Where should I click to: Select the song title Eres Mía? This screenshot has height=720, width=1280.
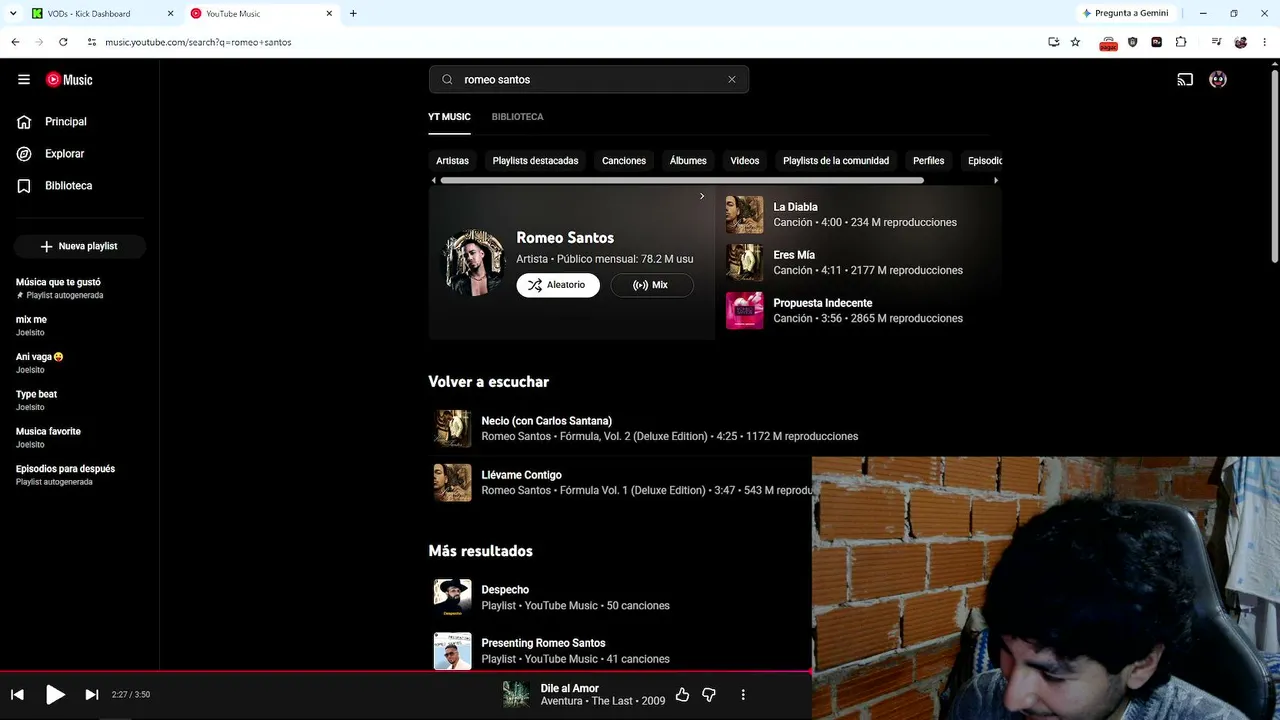pyautogui.click(x=794, y=255)
